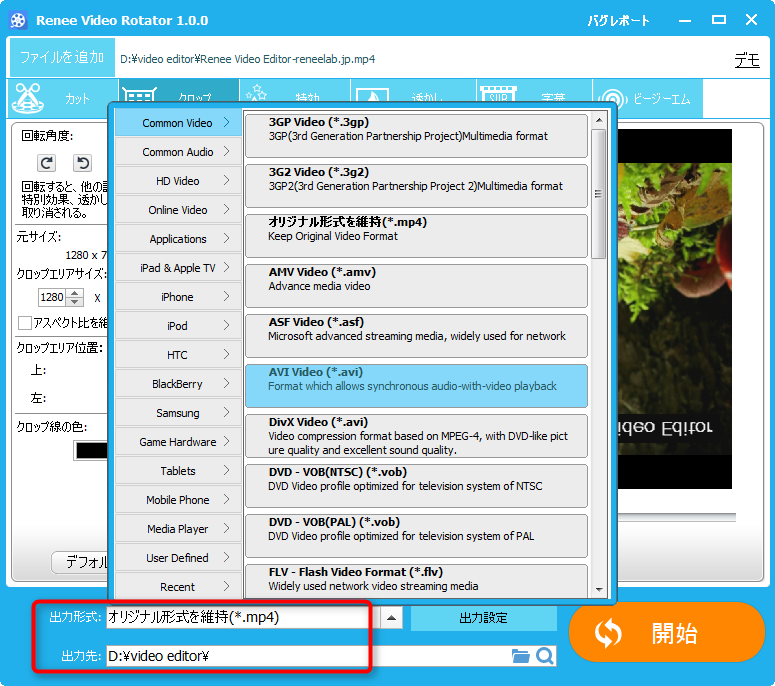Choose the DVD - VOB(NTSC) format
Viewport: 775px width, 686px height.
click(416, 485)
